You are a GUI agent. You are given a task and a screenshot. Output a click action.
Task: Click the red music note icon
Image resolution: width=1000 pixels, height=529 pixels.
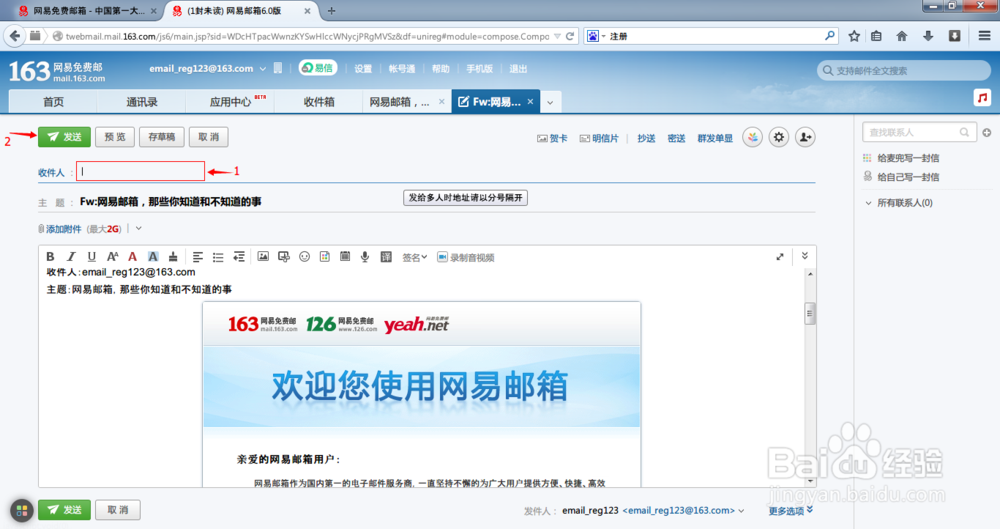point(982,98)
